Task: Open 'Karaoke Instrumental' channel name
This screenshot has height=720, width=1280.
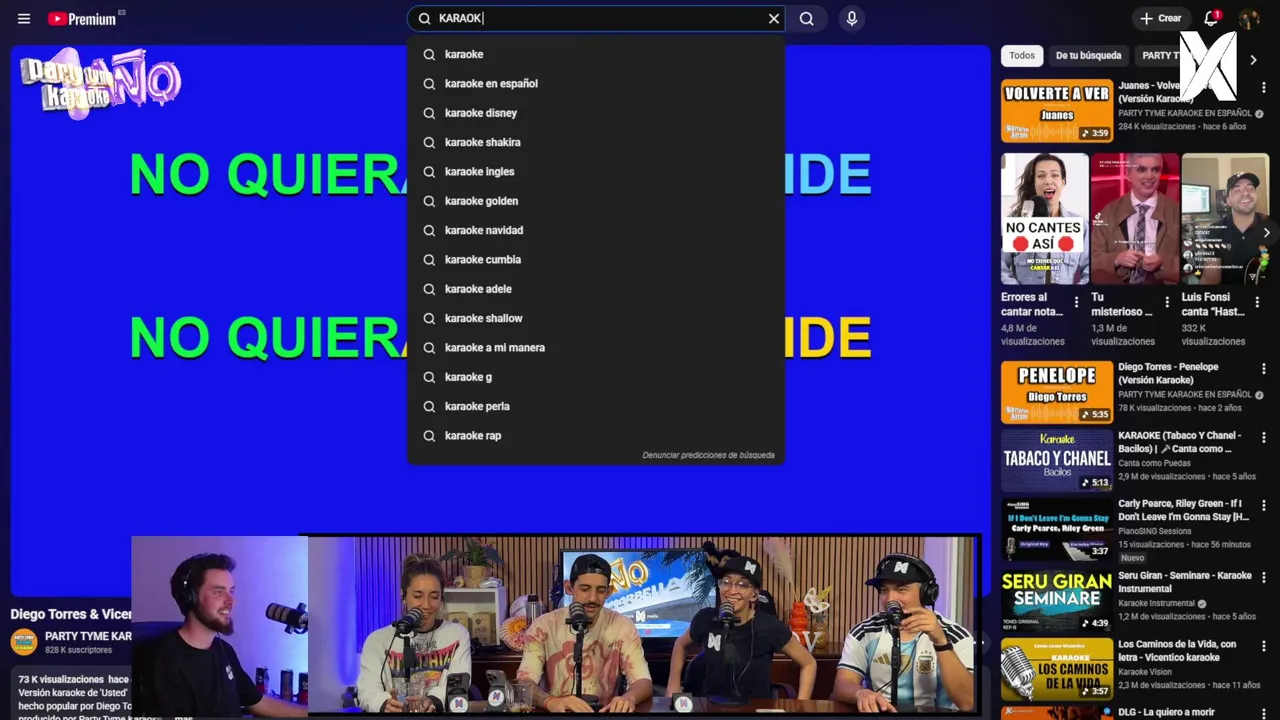Action: coord(1156,604)
